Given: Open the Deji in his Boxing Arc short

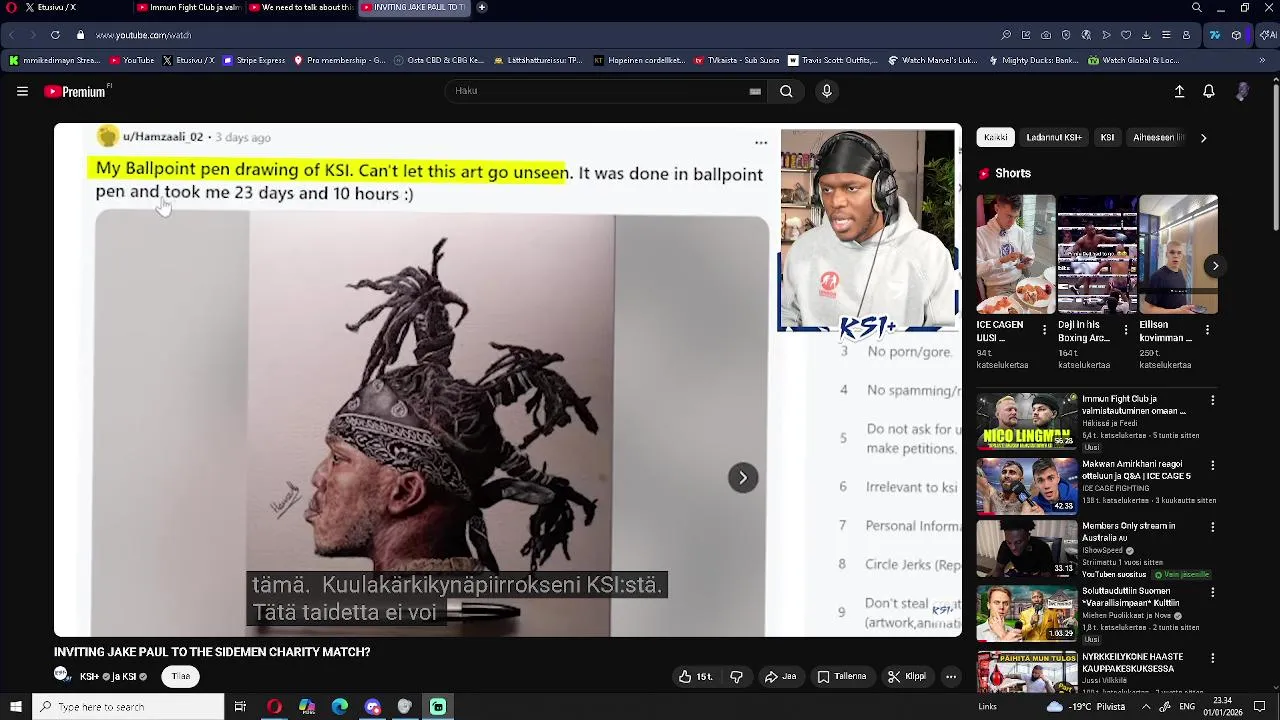Looking at the screenshot, I should [1097, 254].
